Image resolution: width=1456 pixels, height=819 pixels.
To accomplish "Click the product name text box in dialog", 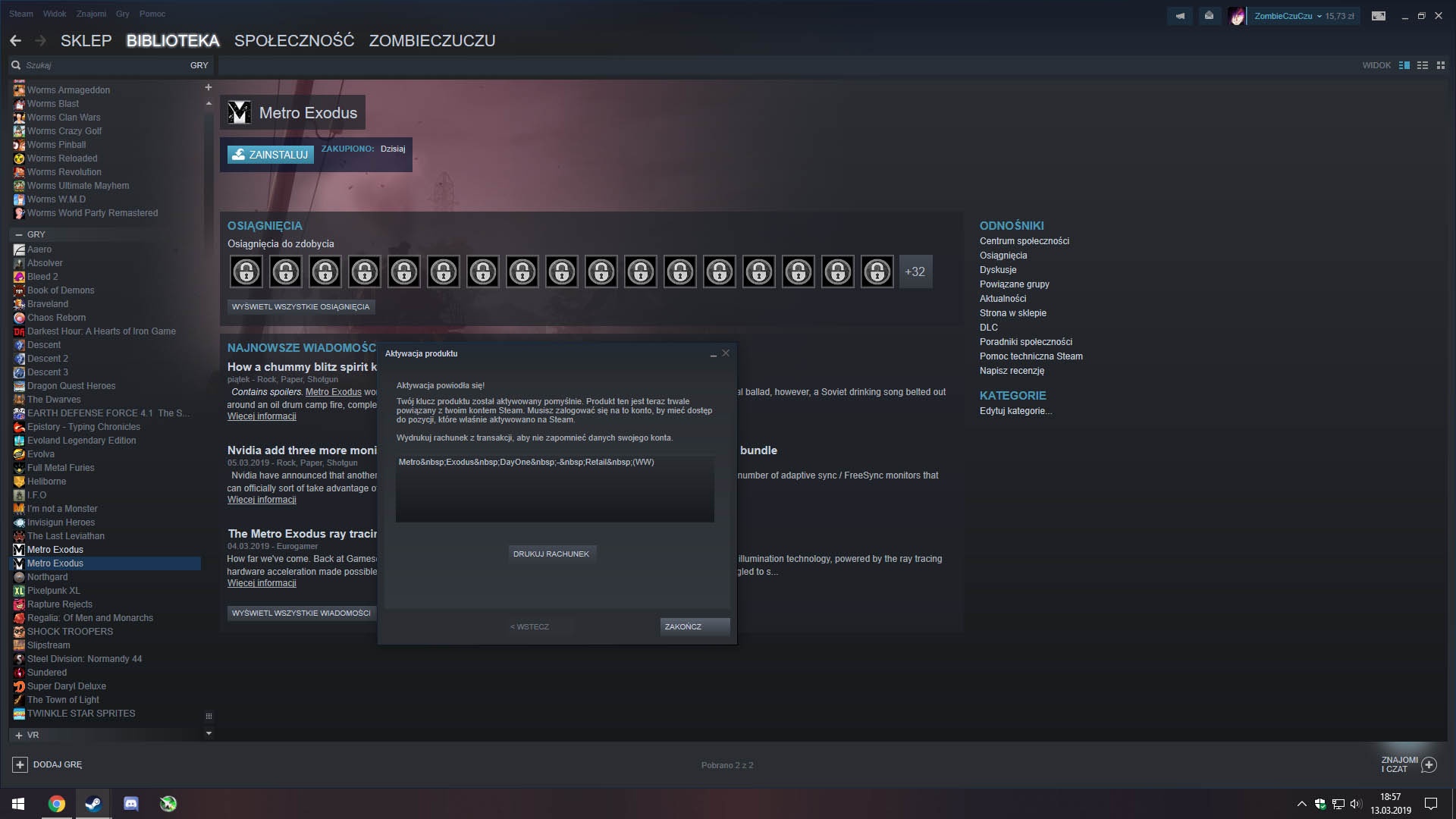I will tap(555, 488).
